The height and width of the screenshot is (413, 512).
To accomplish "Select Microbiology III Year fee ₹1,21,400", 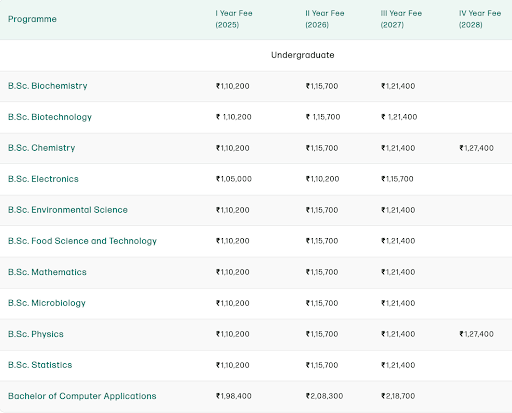I will coord(398,303).
